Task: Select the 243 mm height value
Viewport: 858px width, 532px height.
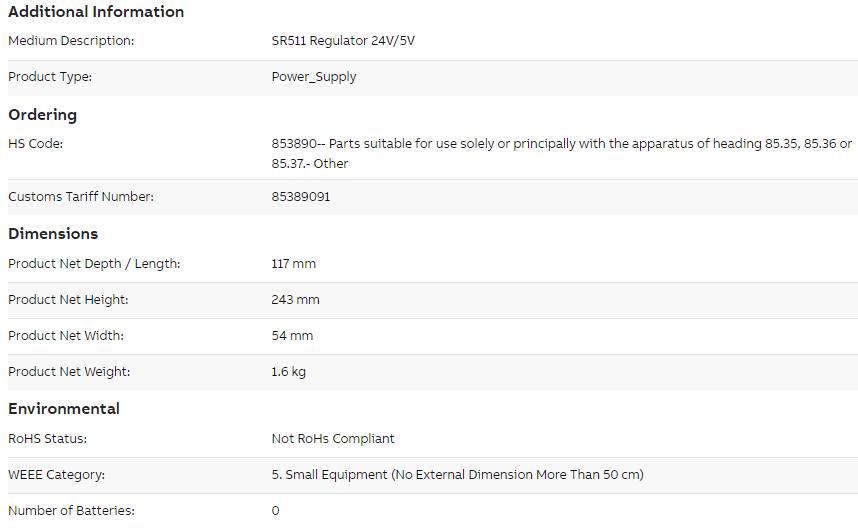Action: click(295, 299)
